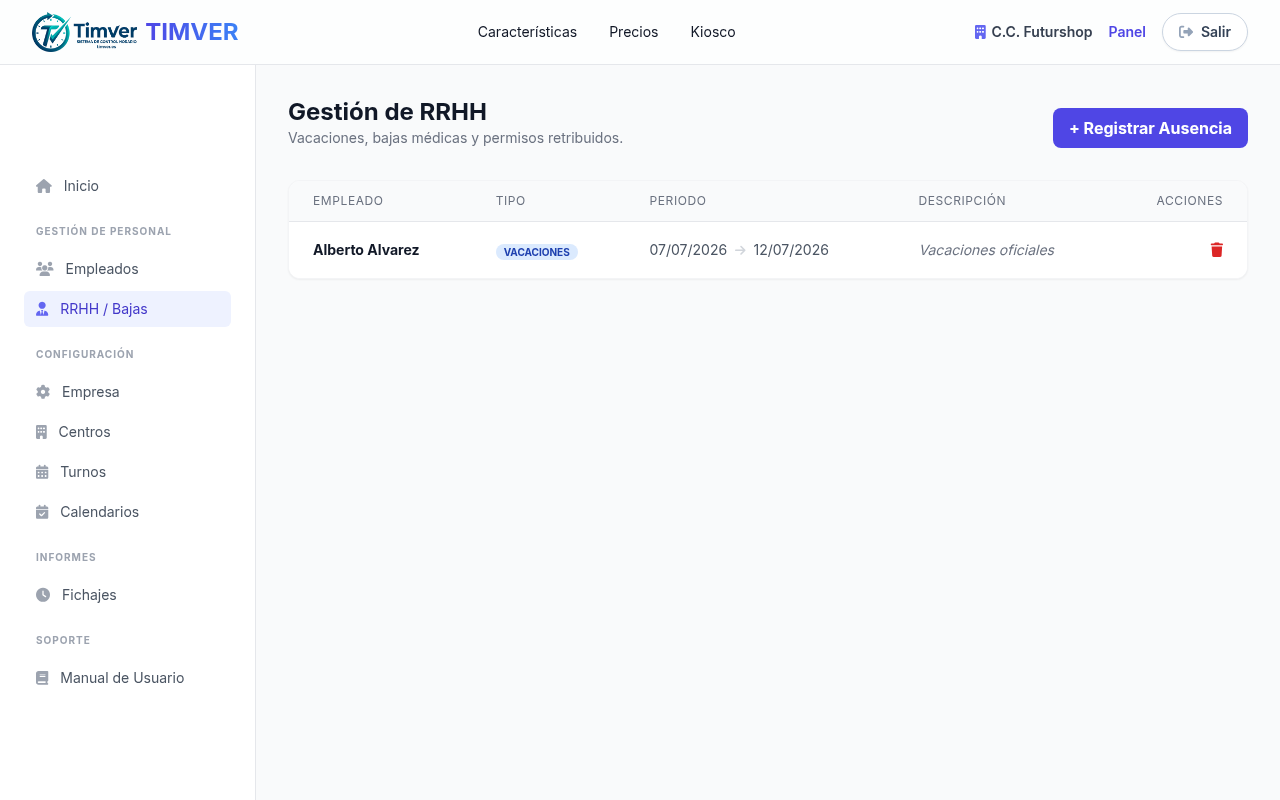
Task: Click the EMPLEADO column header
Action: [348, 201]
